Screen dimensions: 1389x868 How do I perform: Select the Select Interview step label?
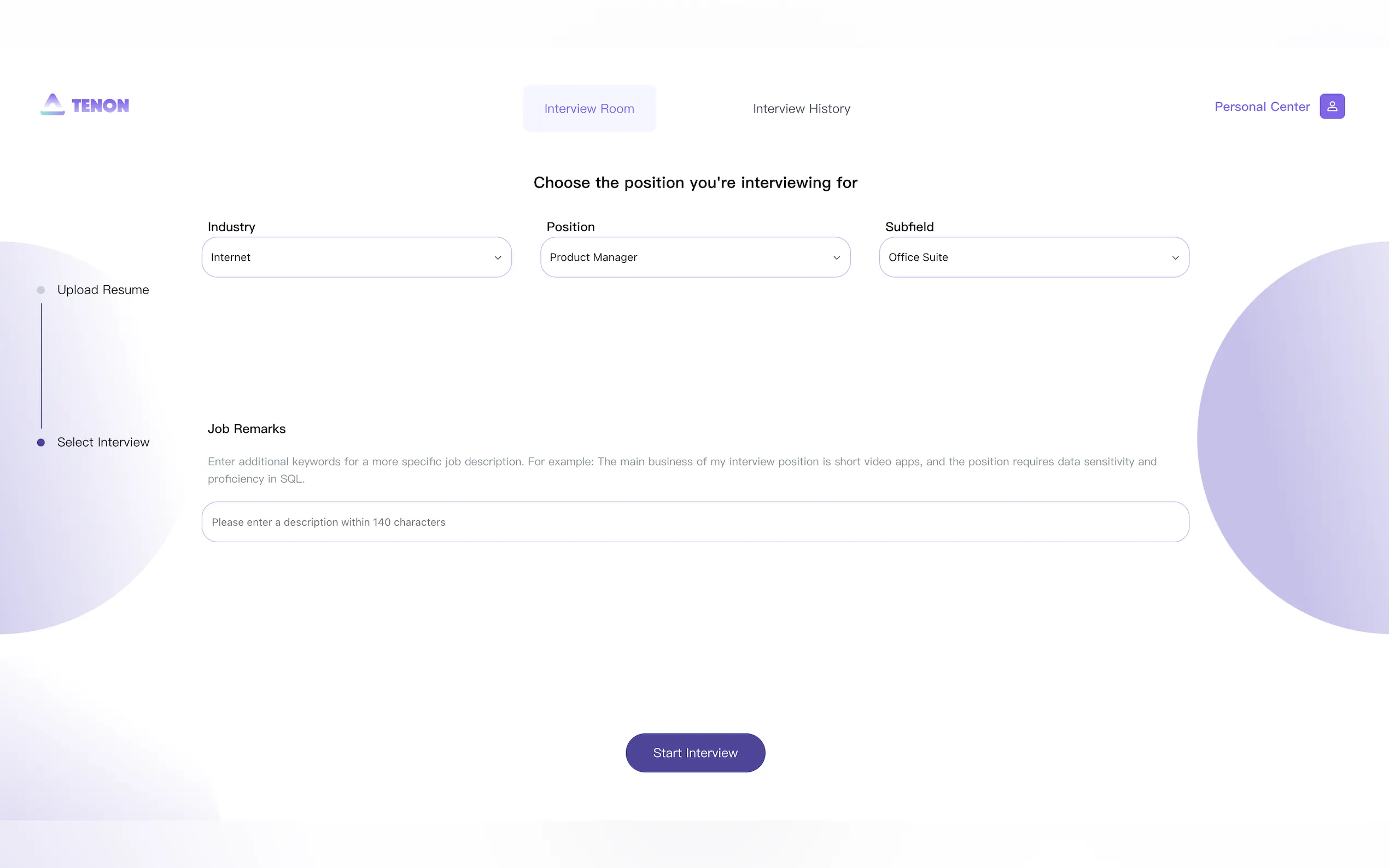coord(103,442)
